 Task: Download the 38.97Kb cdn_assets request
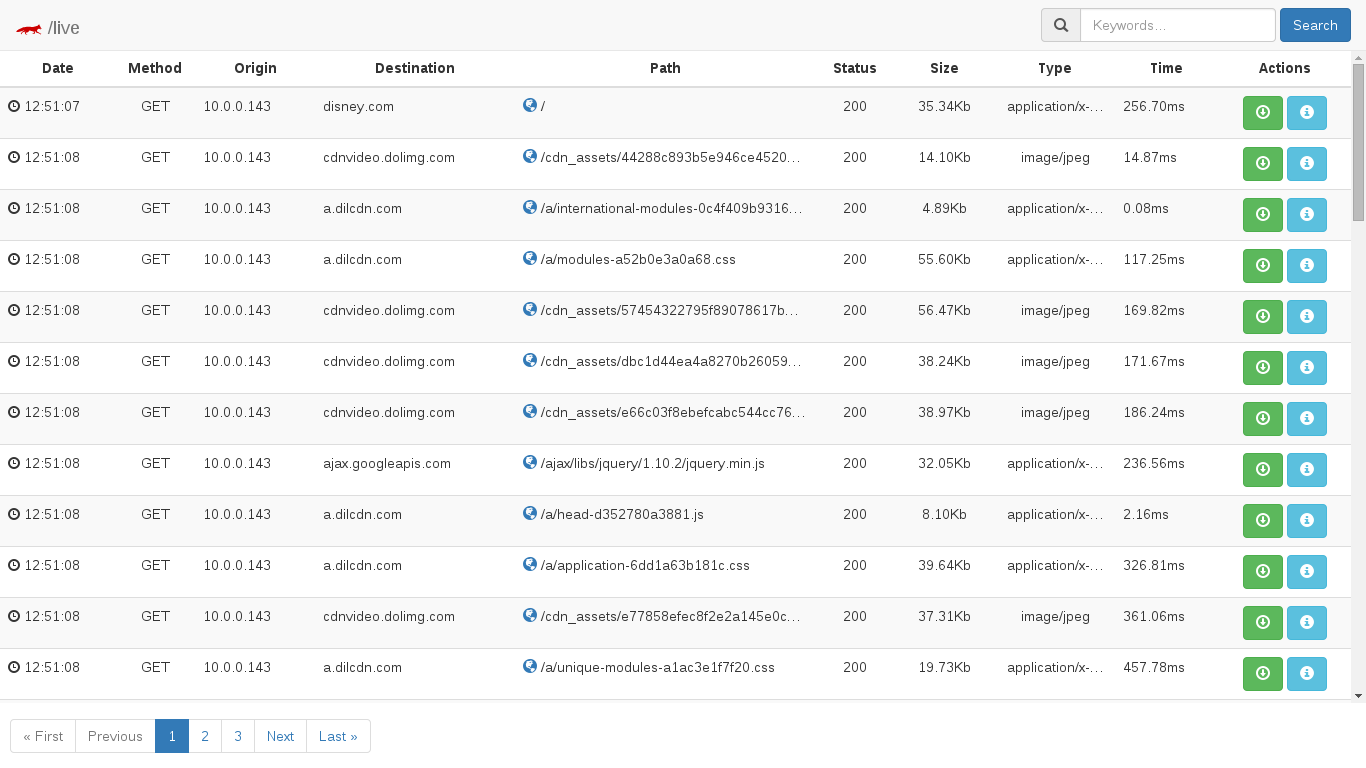point(1263,419)
